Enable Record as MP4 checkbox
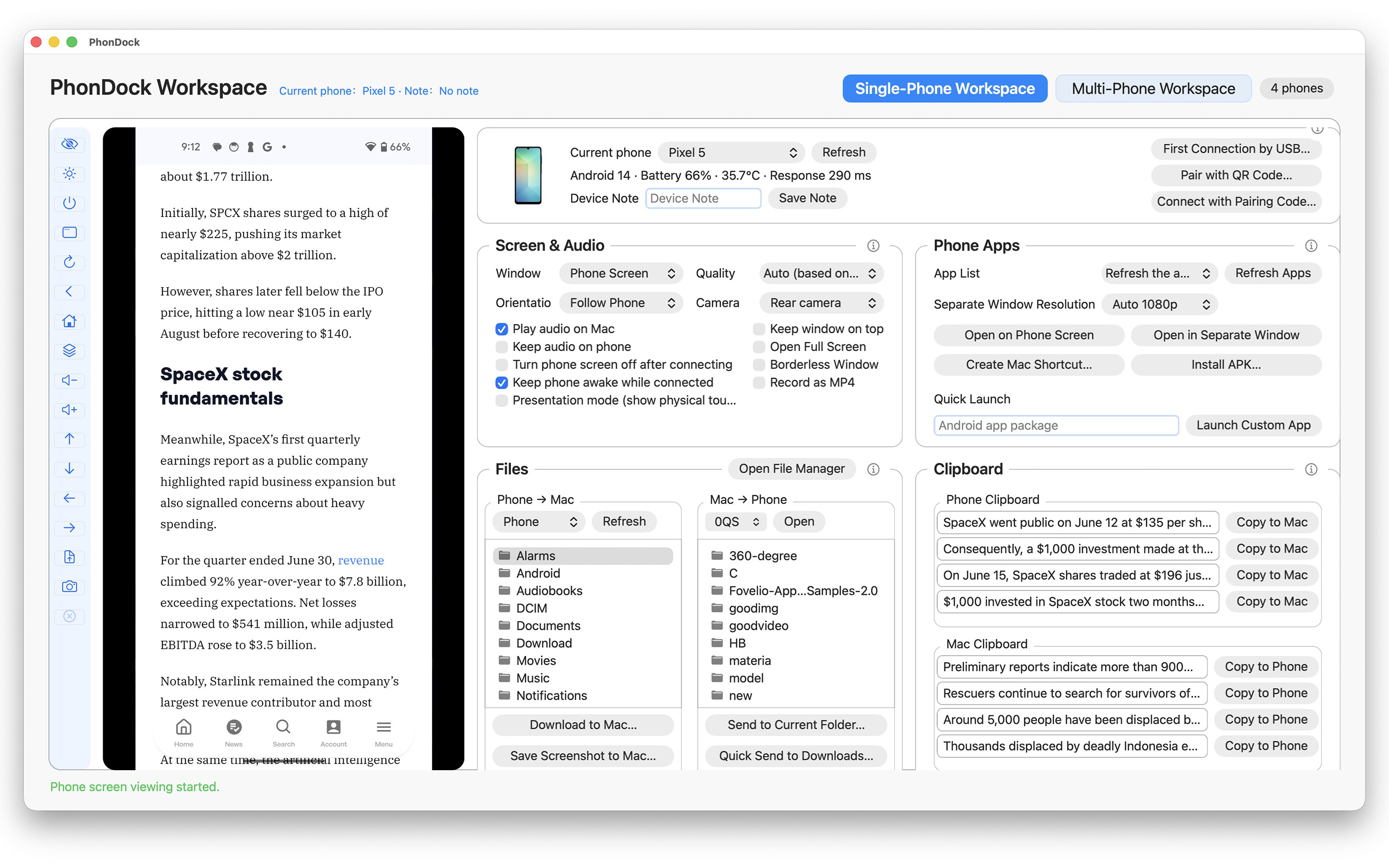Screen dimensions: 1389x868 759,382
